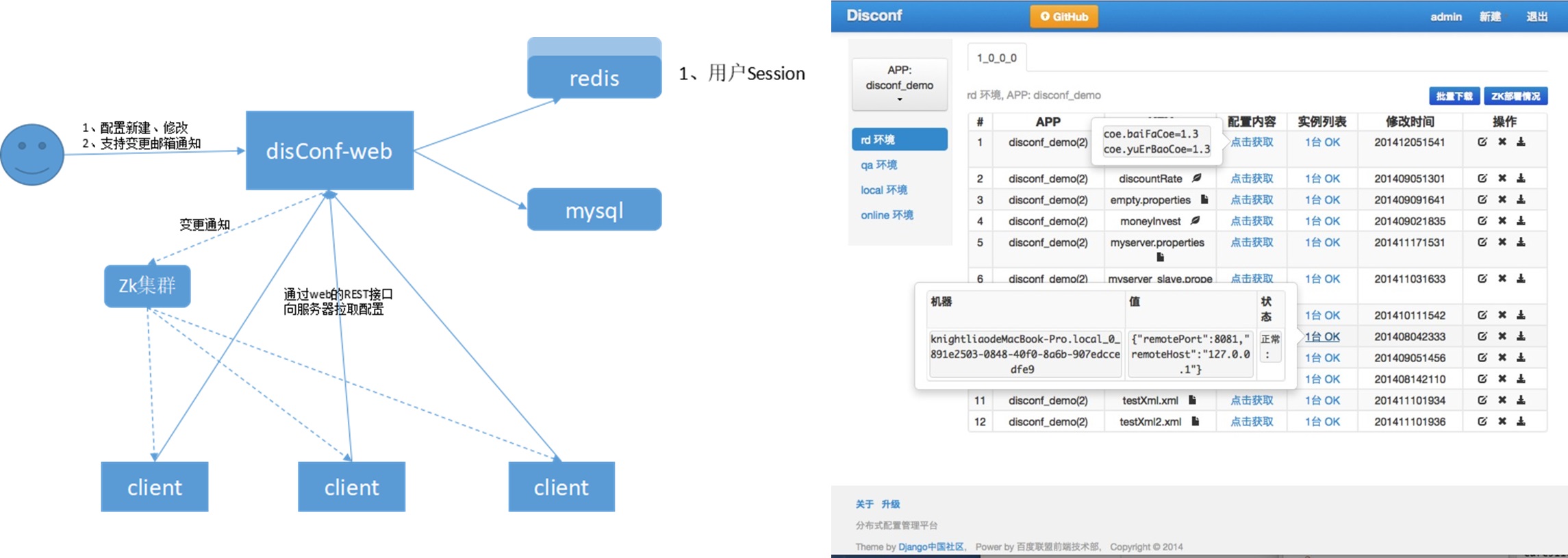Click the leaf icon beside discountRate

coord(1197,178)
